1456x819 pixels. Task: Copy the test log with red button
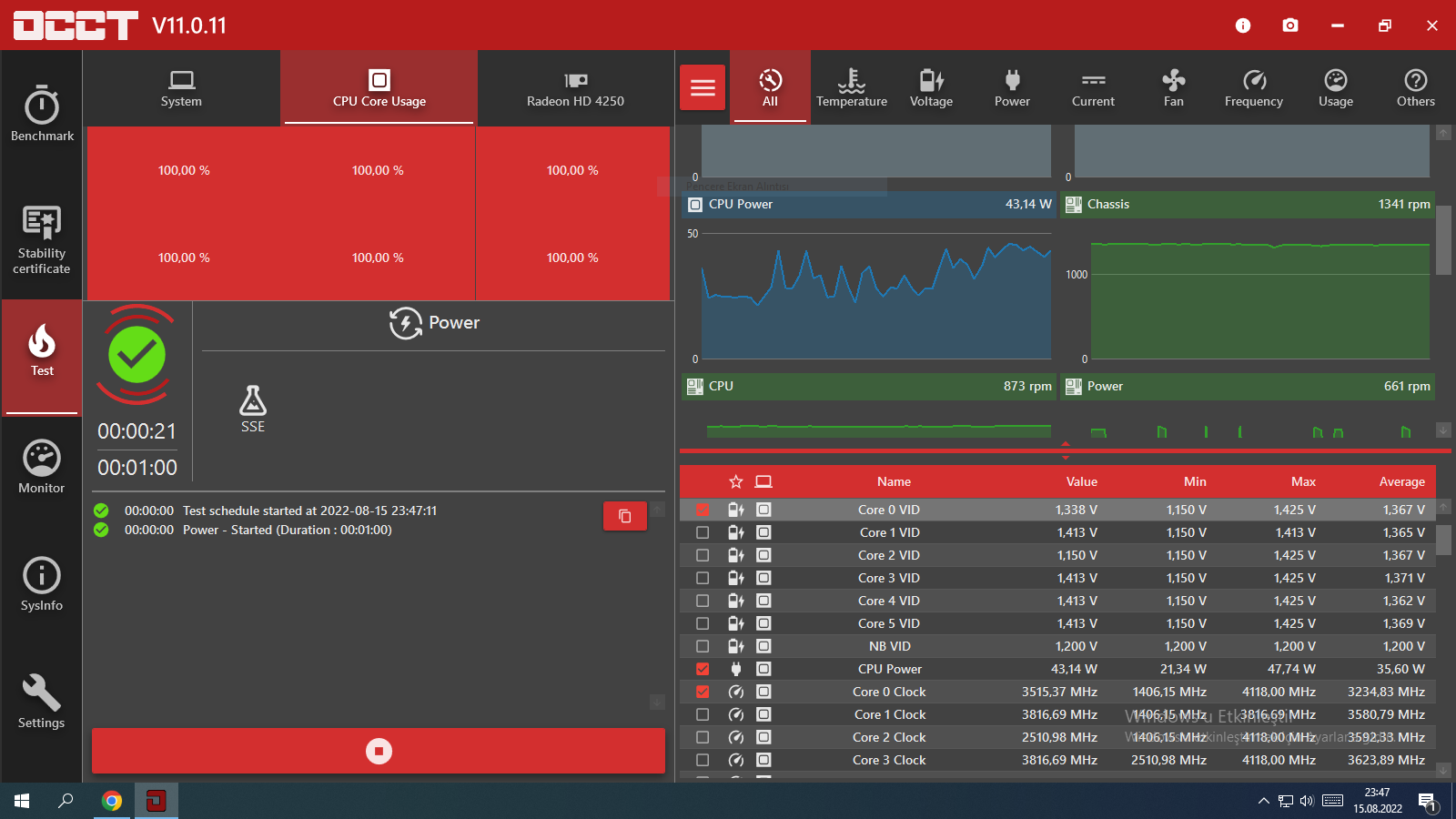(625, 516)
